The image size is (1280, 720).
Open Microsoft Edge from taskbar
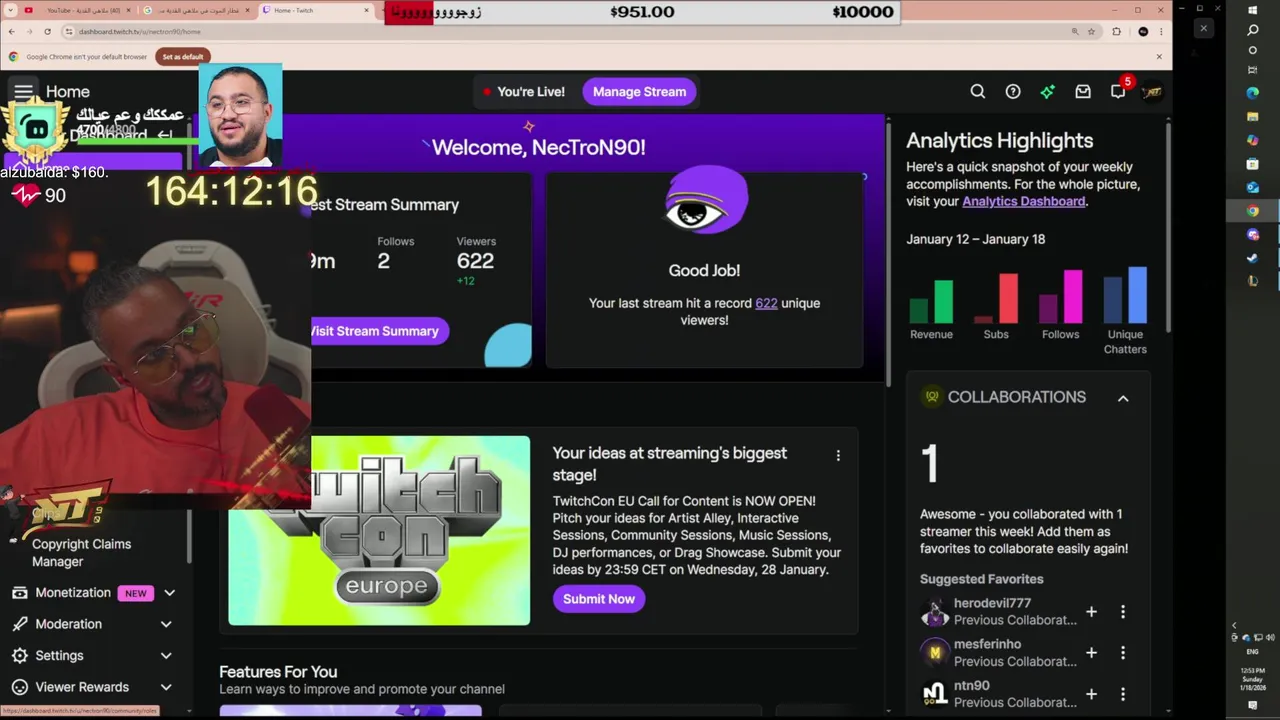1252,92
